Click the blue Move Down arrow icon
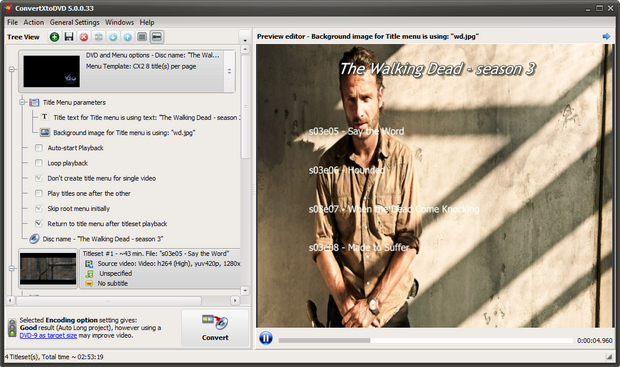This screenshot has width=620, height=367. [x=113, y=37]
